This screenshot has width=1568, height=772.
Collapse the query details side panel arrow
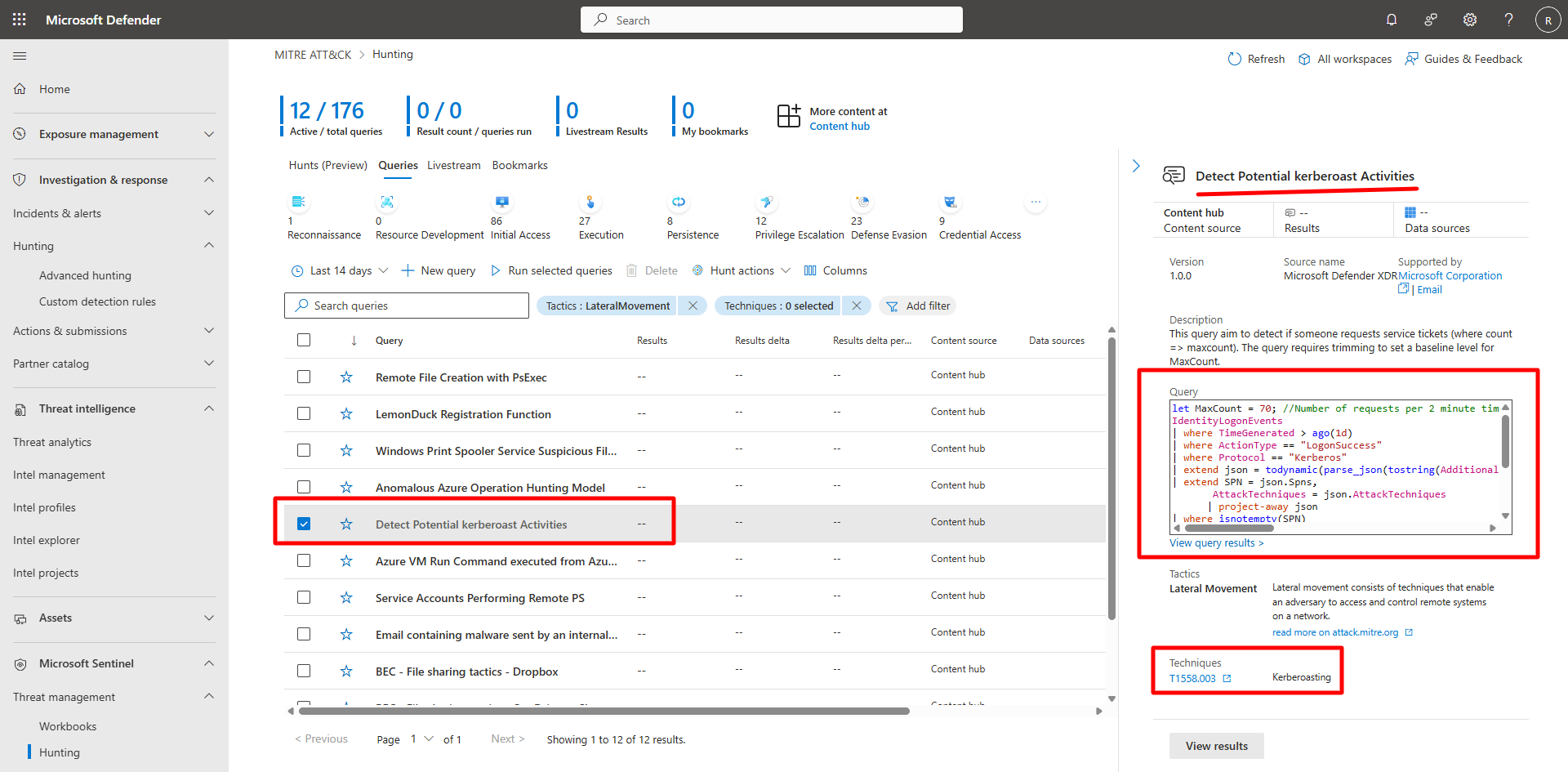(1136, 166)
